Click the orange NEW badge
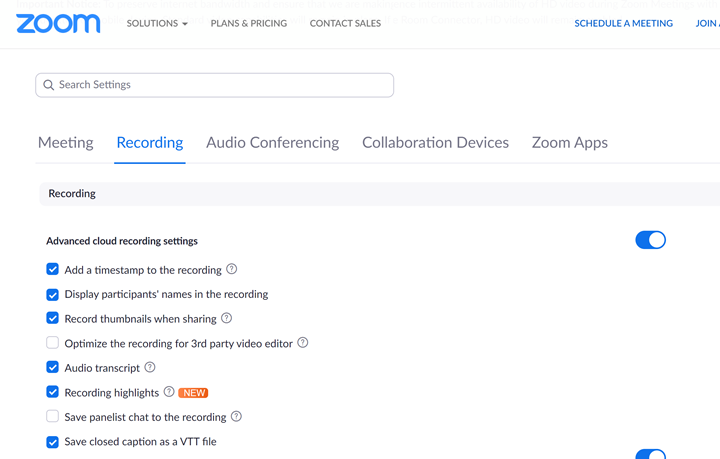The image size is (720, 459). (x=194, y=393)
